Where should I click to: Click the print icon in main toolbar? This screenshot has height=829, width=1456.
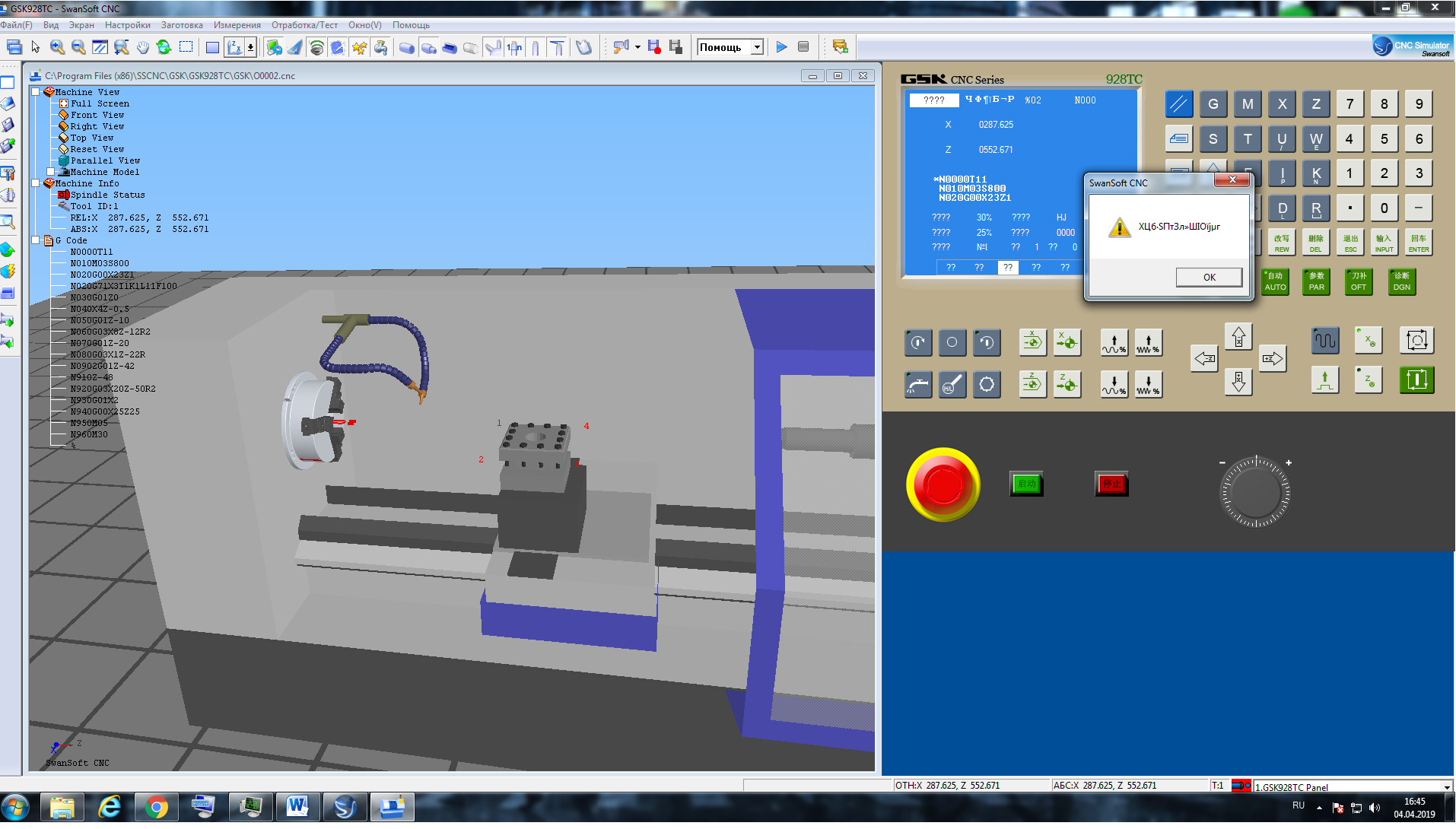(x=14, y=47)
